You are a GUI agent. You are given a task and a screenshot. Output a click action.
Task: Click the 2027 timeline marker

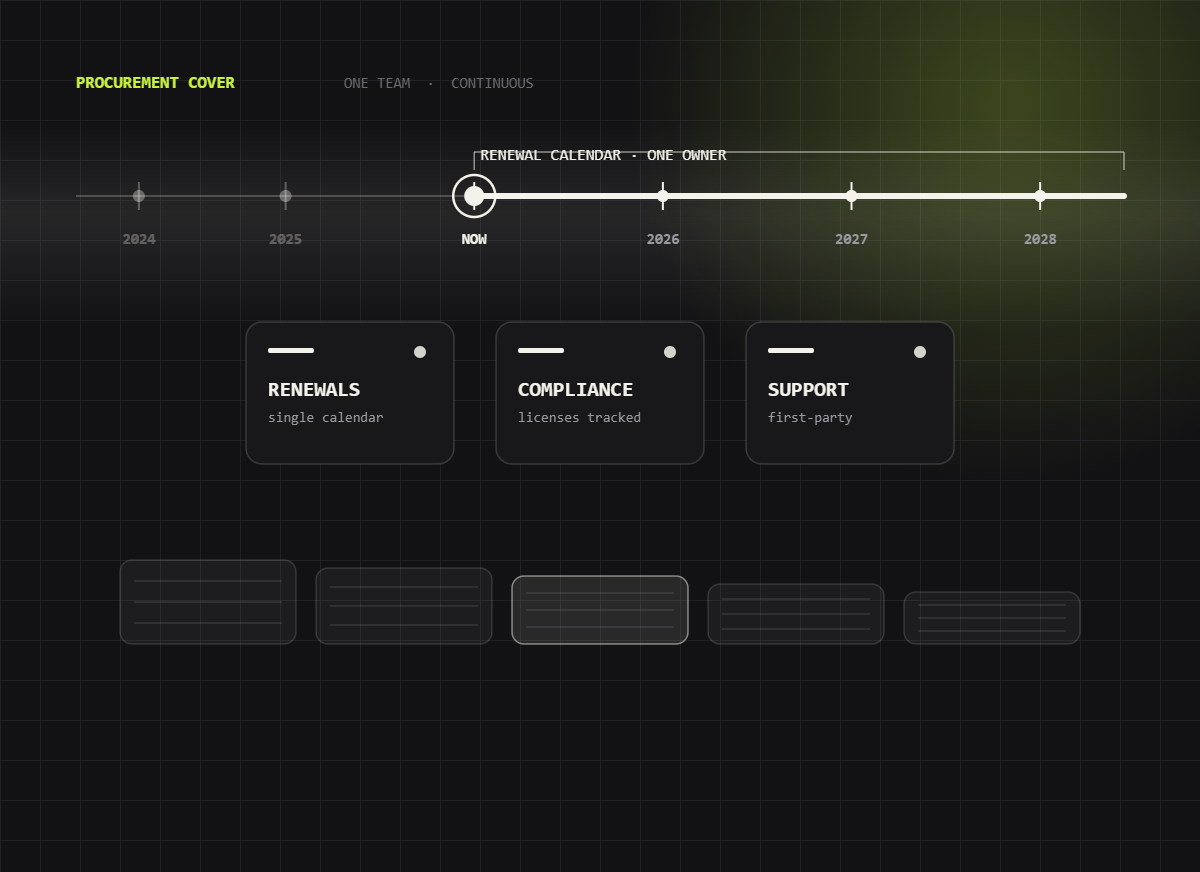[851, 196]
